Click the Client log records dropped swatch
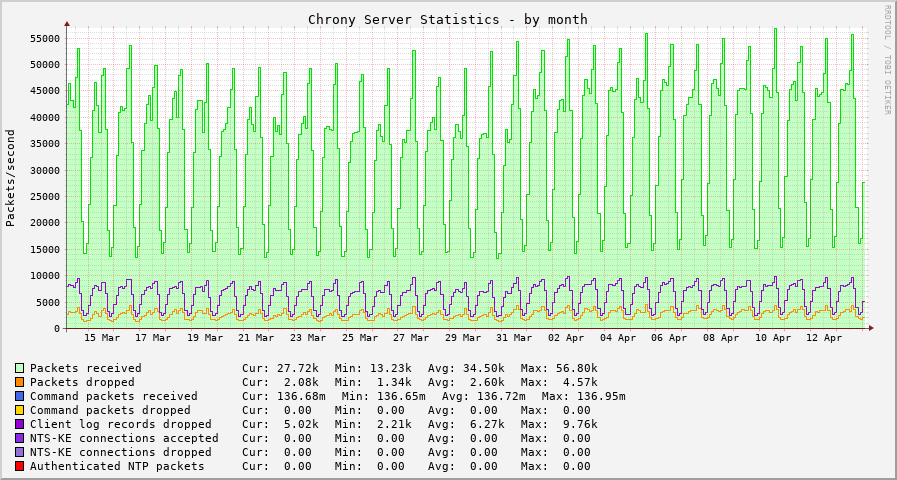 20,424
